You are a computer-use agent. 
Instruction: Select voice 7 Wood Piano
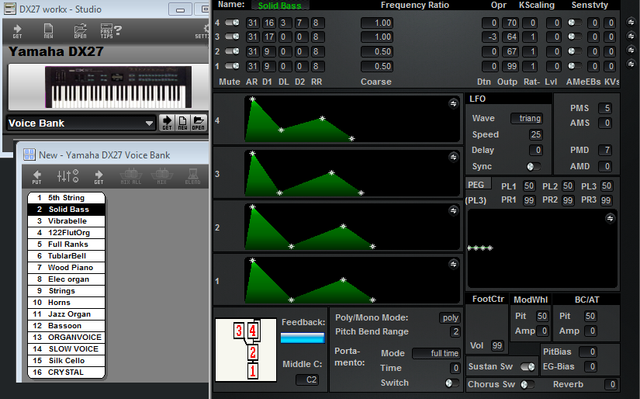coord(66,267)
